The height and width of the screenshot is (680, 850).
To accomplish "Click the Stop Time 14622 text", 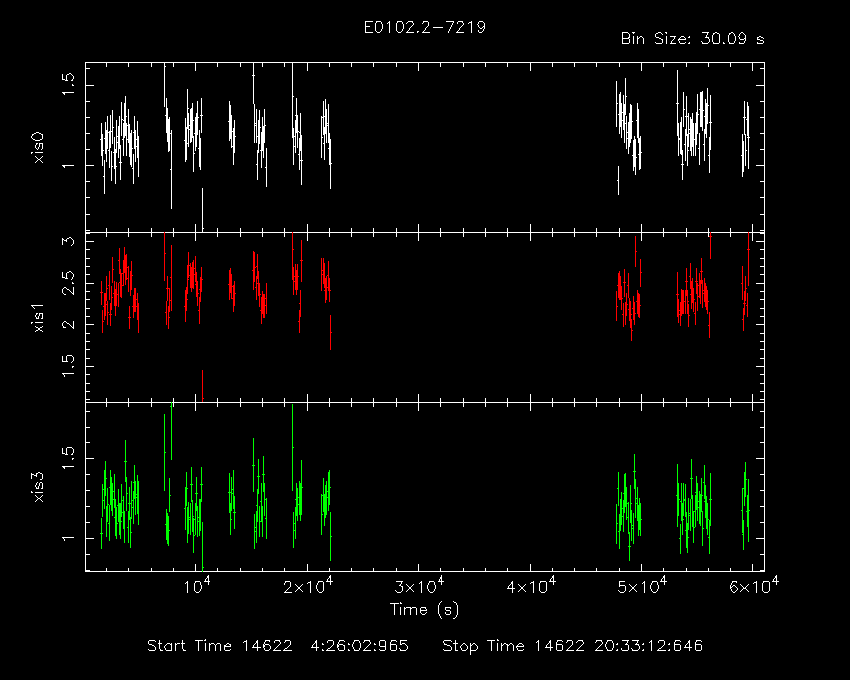I will [x=513, y=646].
